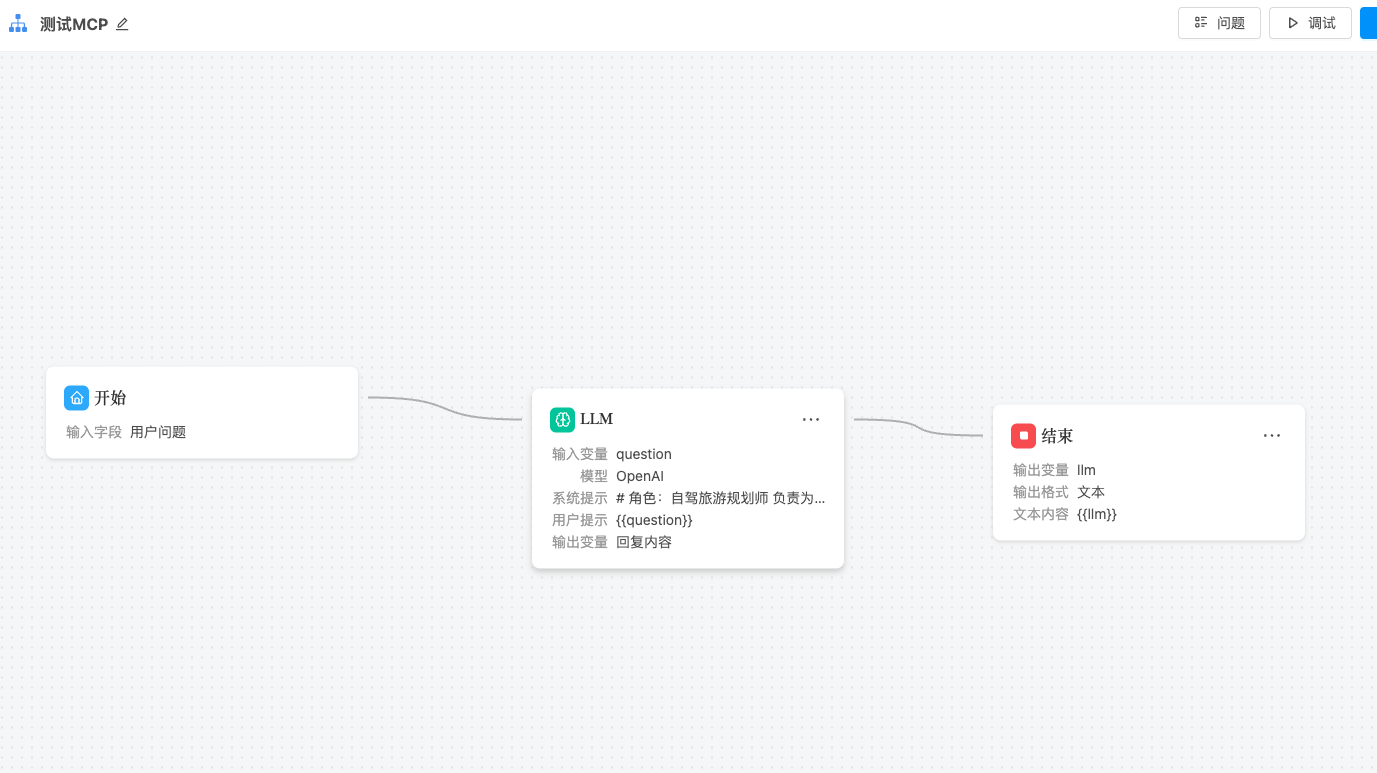
Task: Click the {{llm}} text content value
Action: click(1096, 514)
